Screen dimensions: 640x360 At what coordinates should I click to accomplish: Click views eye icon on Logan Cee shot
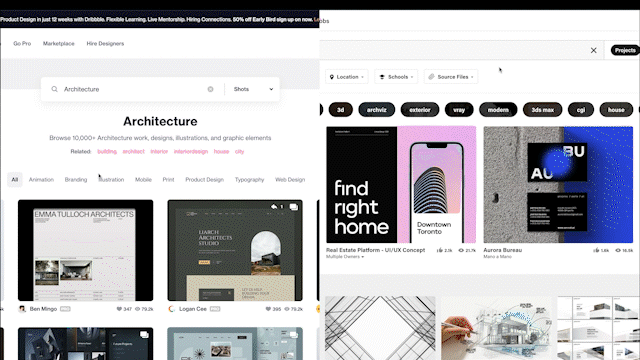coord(287,309)
